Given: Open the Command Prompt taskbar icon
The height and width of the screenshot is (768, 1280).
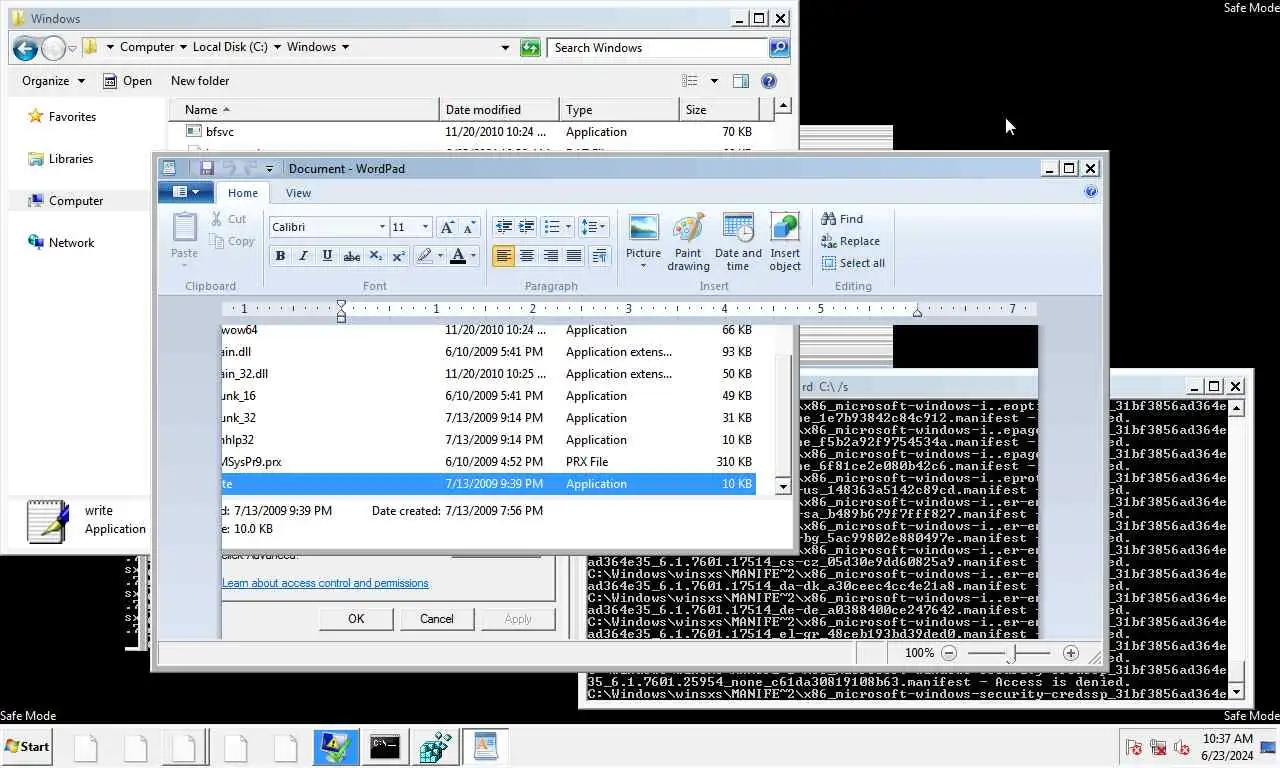Looking at the screenshot, I should pyautogui.click(x=385, y=746).
